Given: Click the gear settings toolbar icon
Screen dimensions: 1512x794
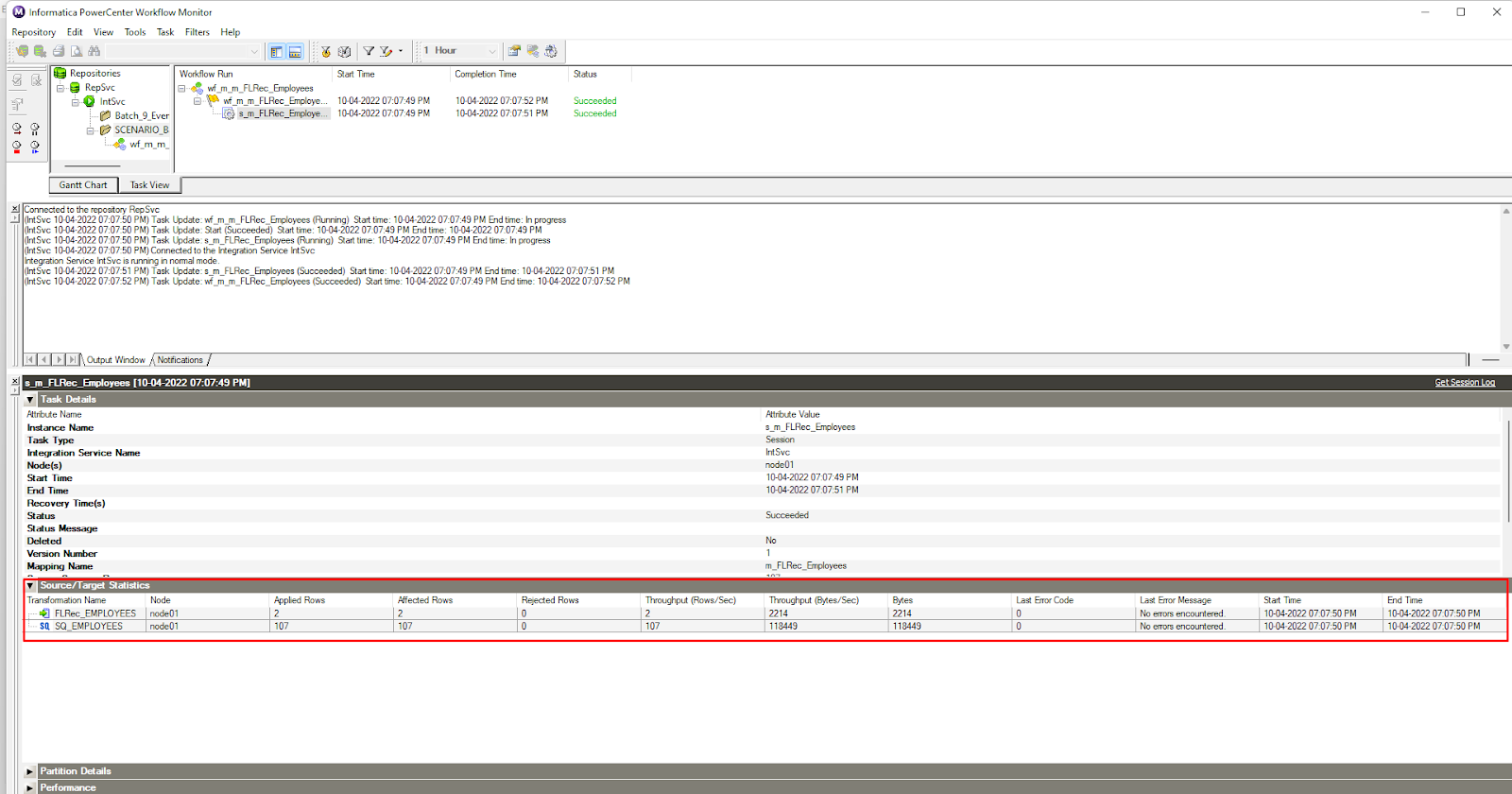Looking at the screenshot, I should click(551, 51).
